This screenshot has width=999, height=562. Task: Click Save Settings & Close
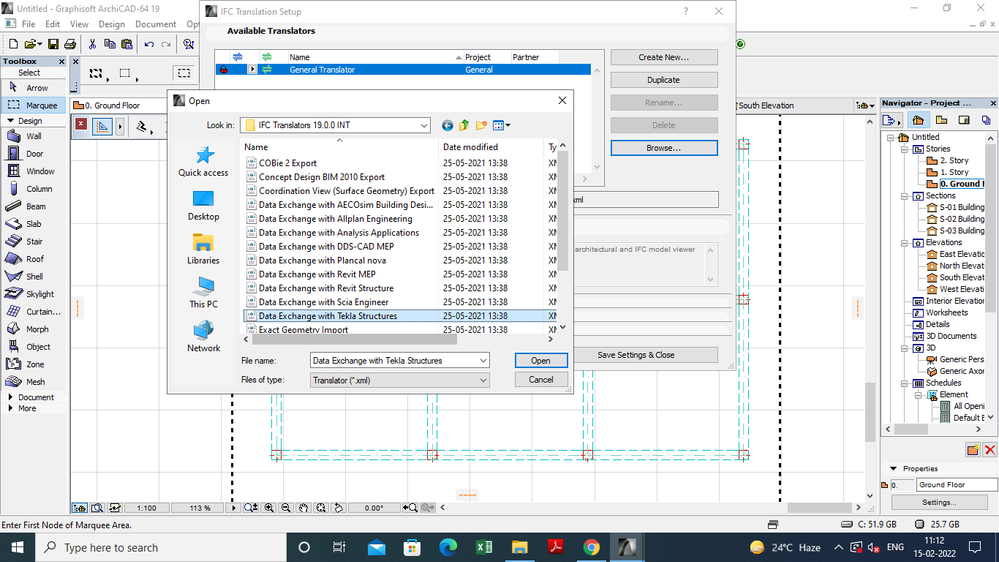click(635, 355)
